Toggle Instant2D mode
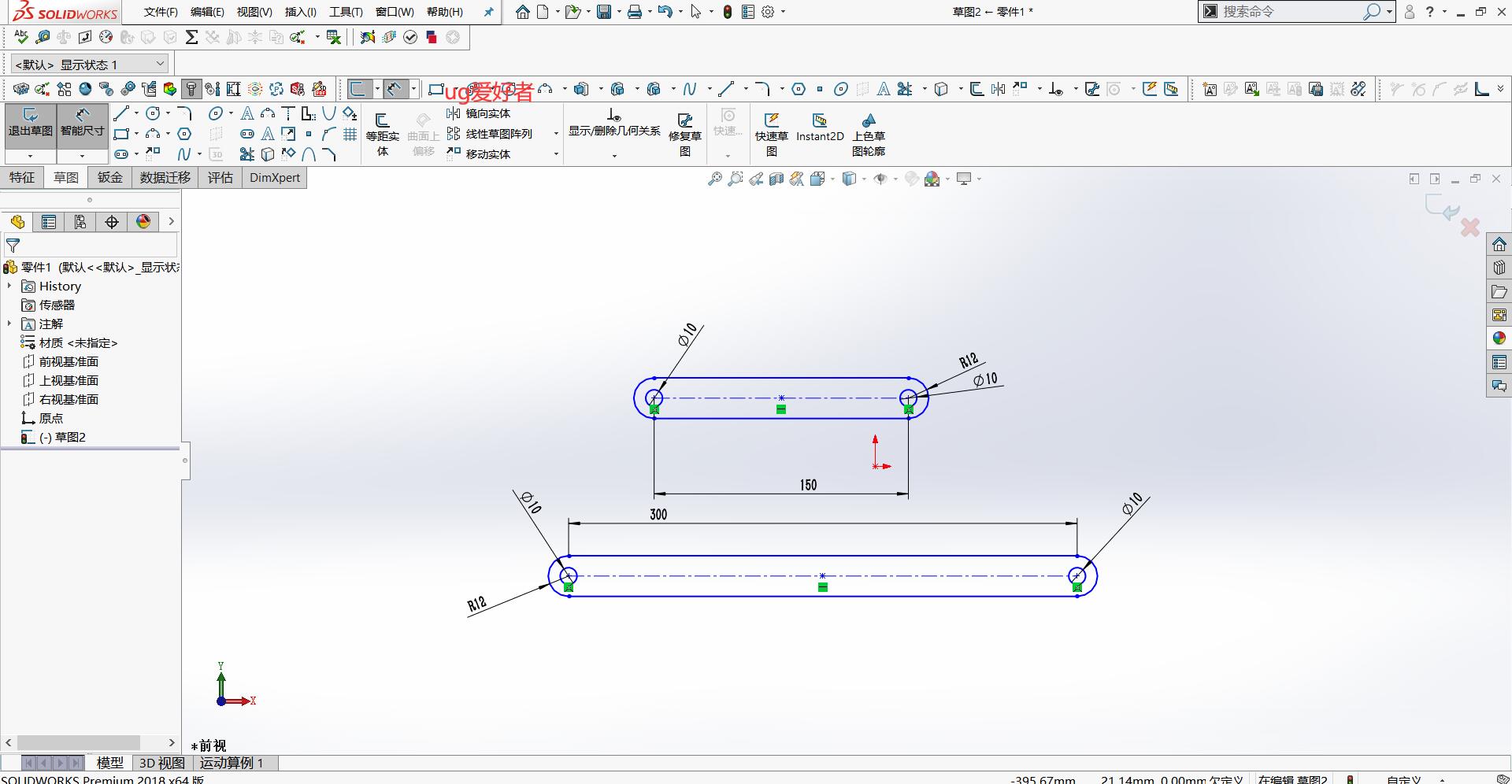Image resolution: width=1512 pixels, height=784 pixels. pos(820,128)
